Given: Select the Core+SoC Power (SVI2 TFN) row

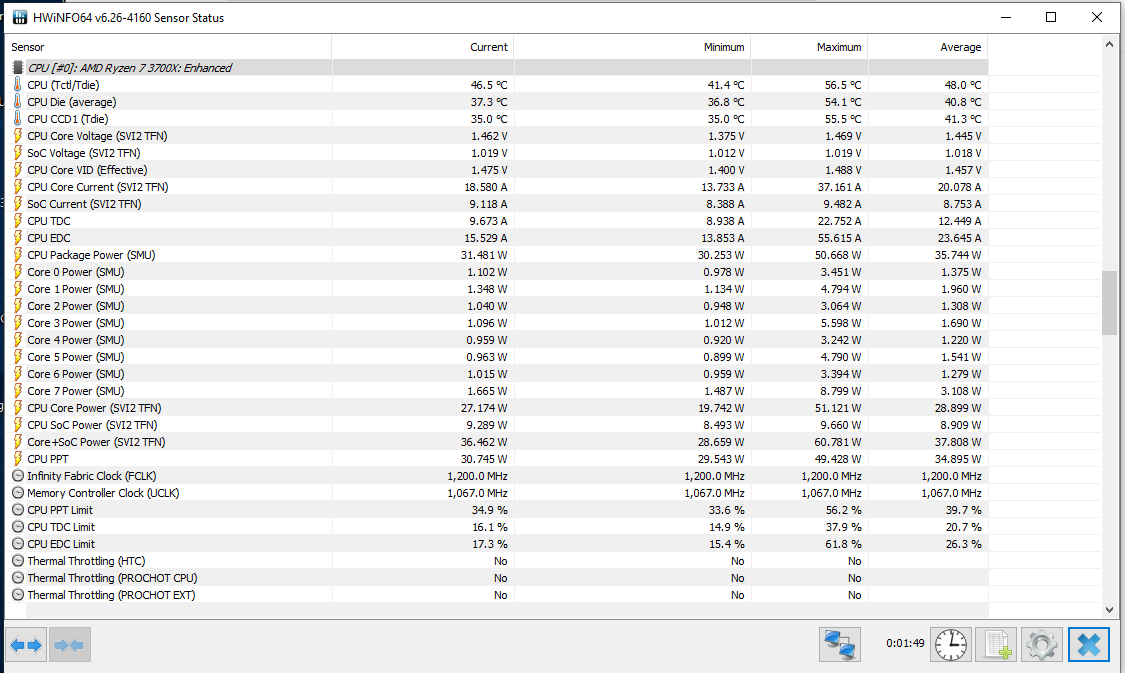Looking at the screenshot, I should pos(497,442).
